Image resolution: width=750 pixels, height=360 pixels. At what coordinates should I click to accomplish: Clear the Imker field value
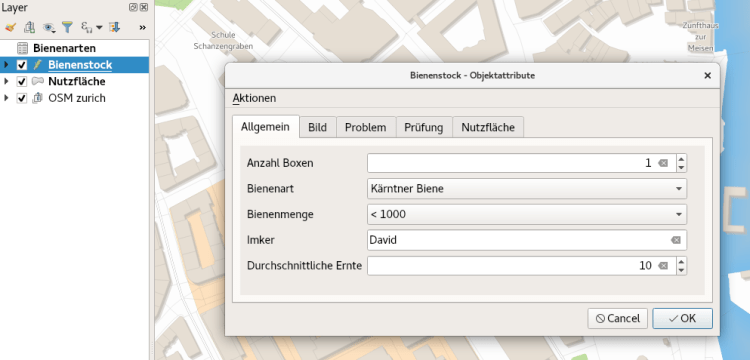click(x=675, y=240)
